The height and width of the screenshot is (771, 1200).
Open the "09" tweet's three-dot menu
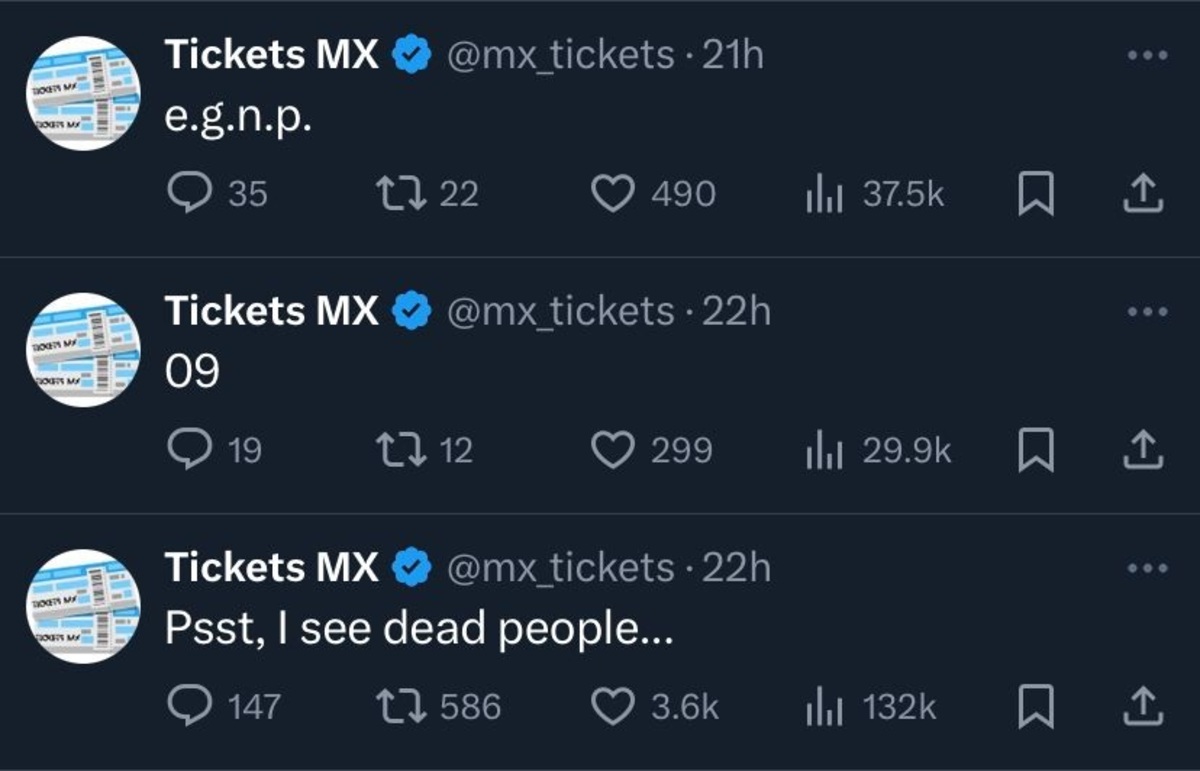coord(1146,310)
